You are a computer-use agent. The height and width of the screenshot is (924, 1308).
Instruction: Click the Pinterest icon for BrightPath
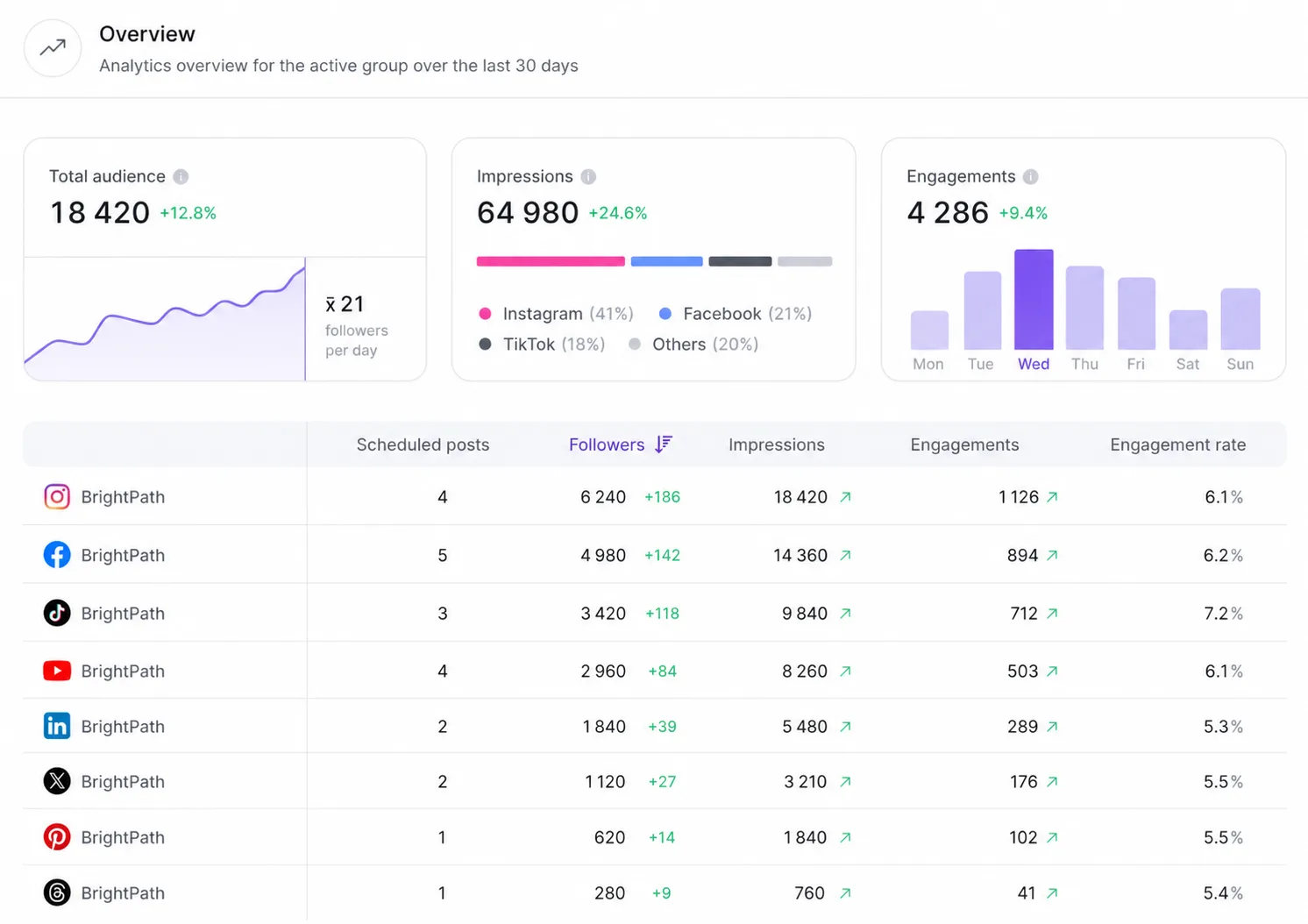coord(57,837)
